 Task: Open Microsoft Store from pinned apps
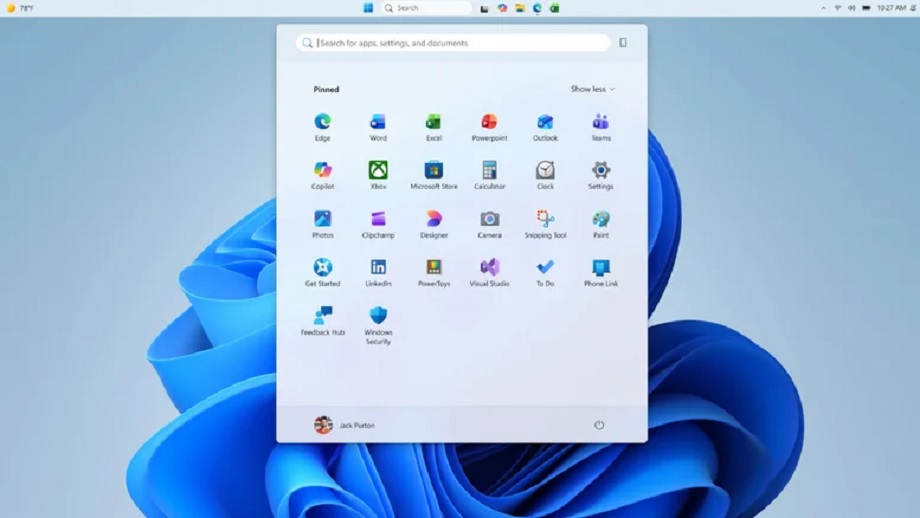[x=434, y=175]
